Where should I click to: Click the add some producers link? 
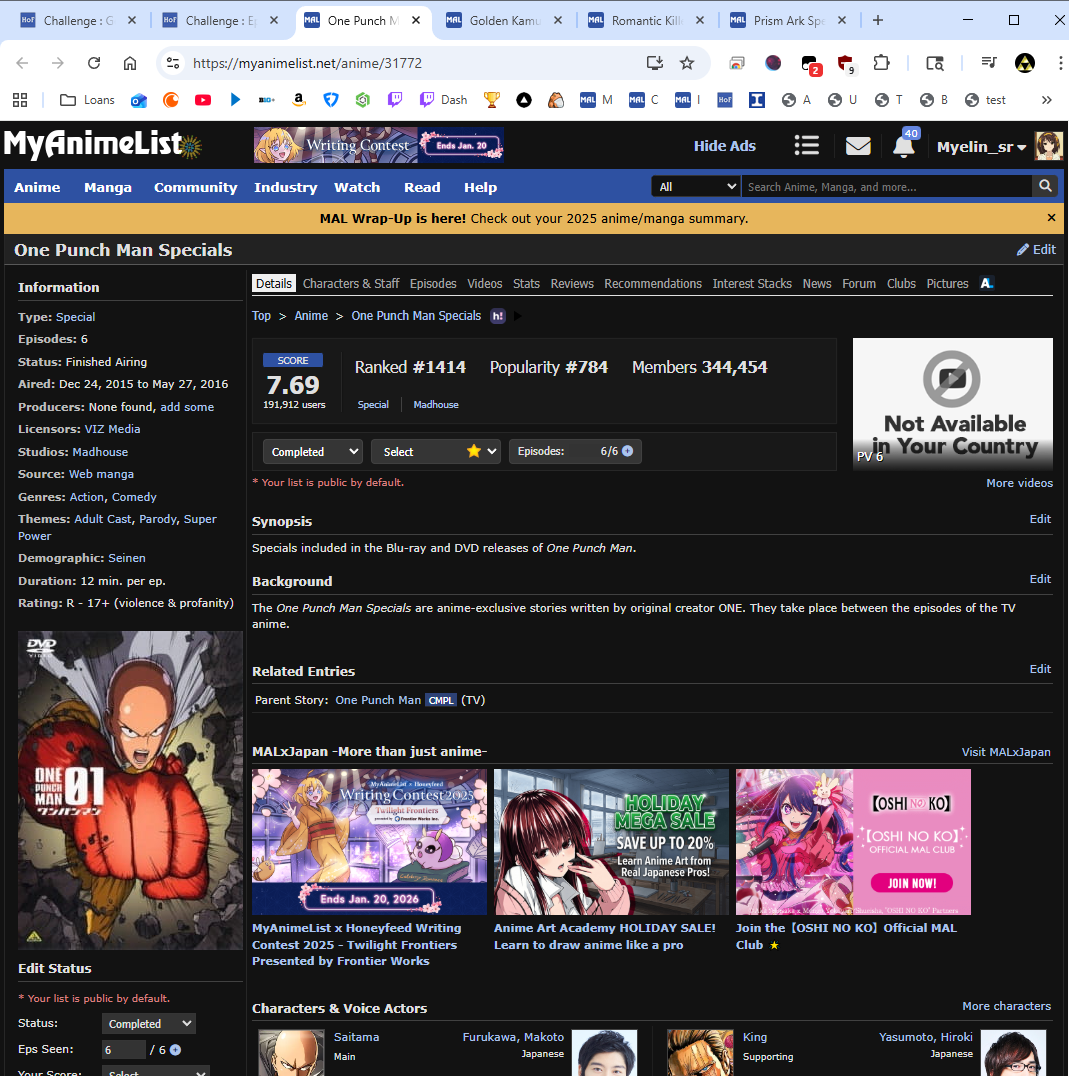tap(187, 407)
